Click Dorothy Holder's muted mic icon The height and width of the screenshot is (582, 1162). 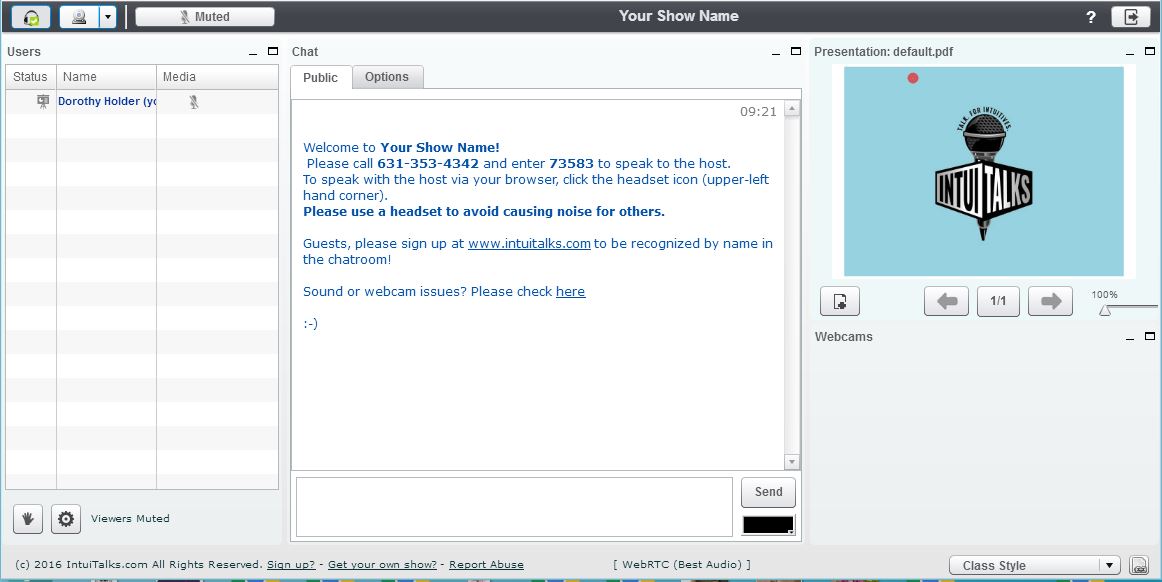point(193,102)
